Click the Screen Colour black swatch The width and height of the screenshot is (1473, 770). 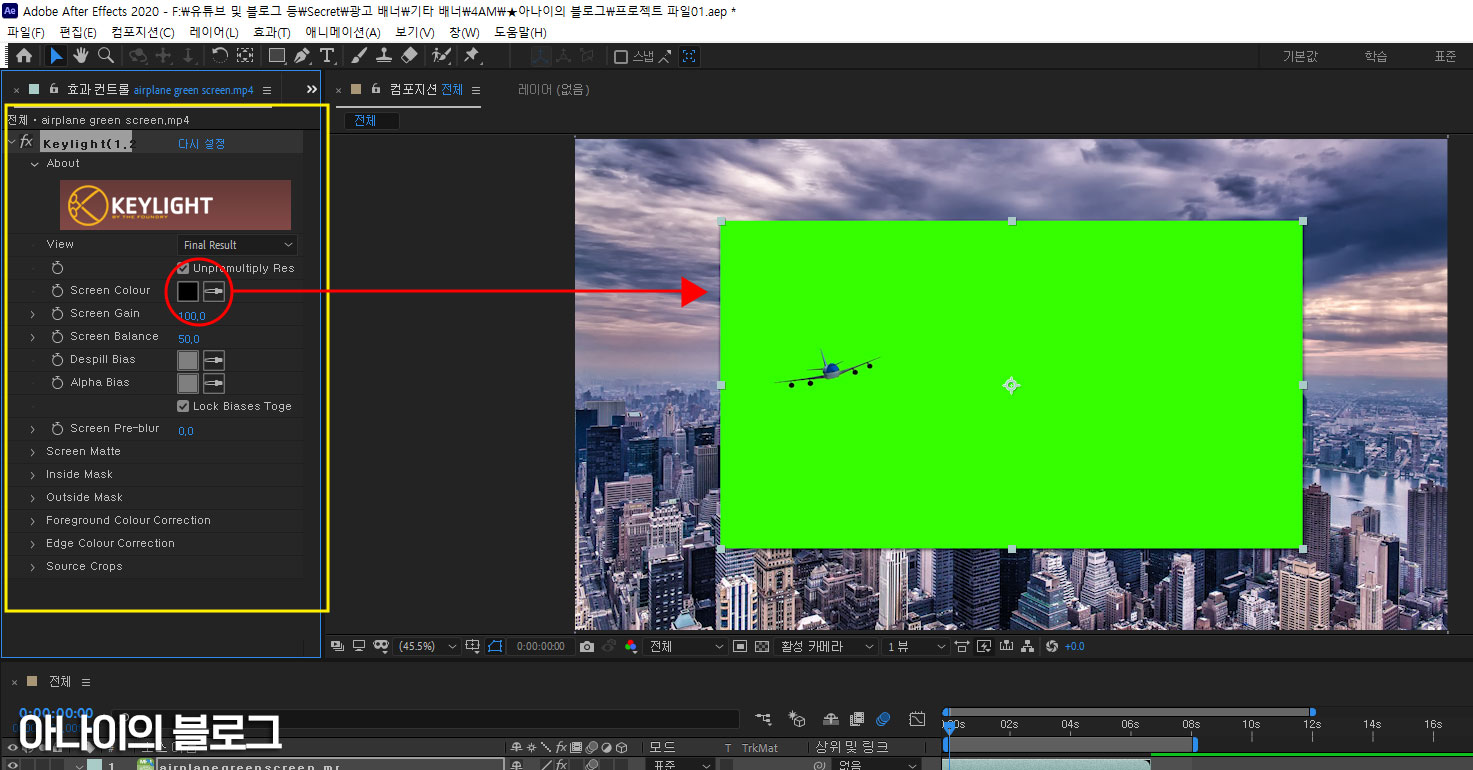tap(188, 291)
